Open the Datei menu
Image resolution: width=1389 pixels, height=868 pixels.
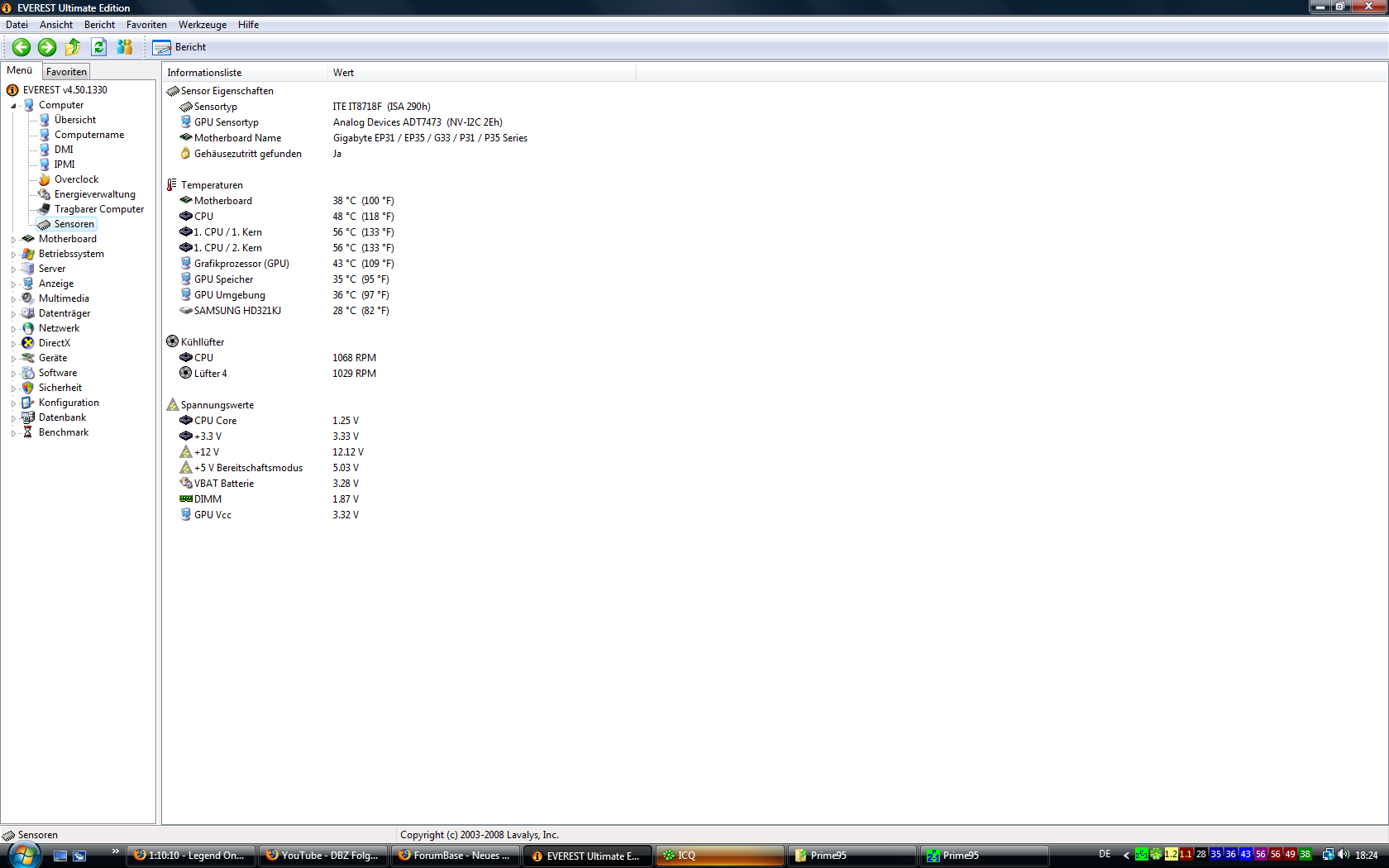click(x=17, y=25)
